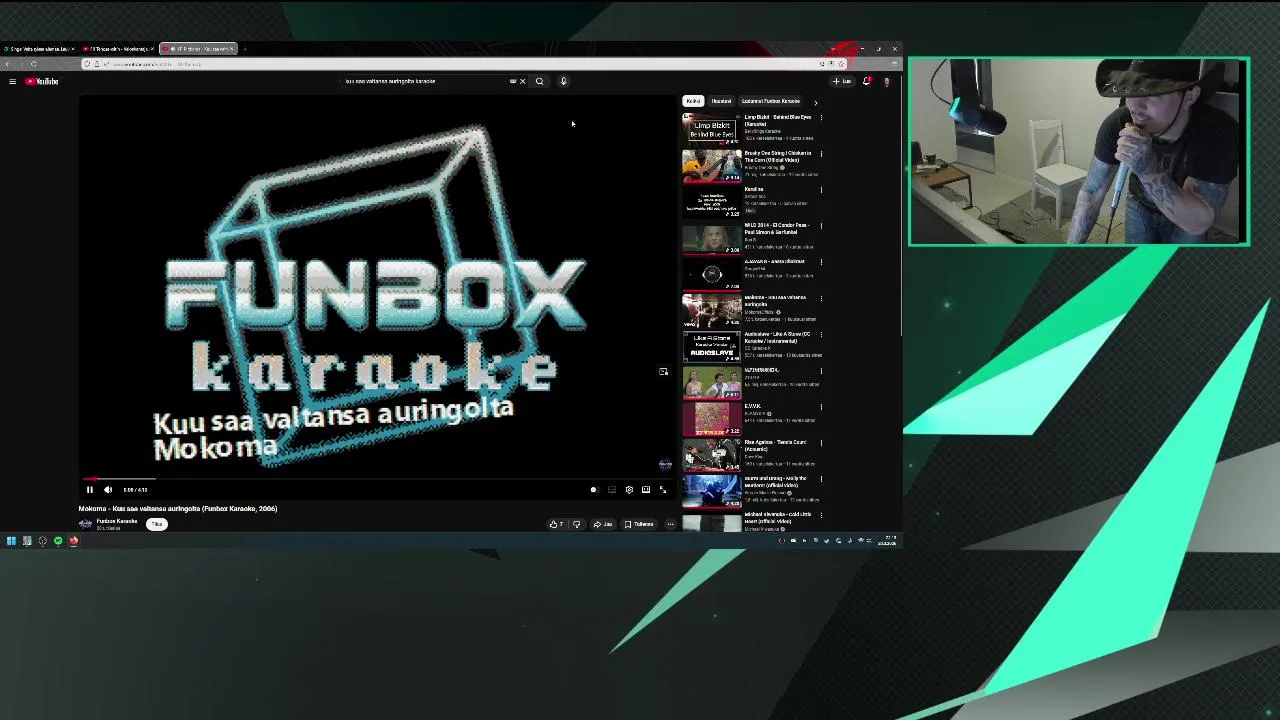Click the taskbar clock and date
The height and width of the screenshot is (720, 1280).
click(888, 541)
